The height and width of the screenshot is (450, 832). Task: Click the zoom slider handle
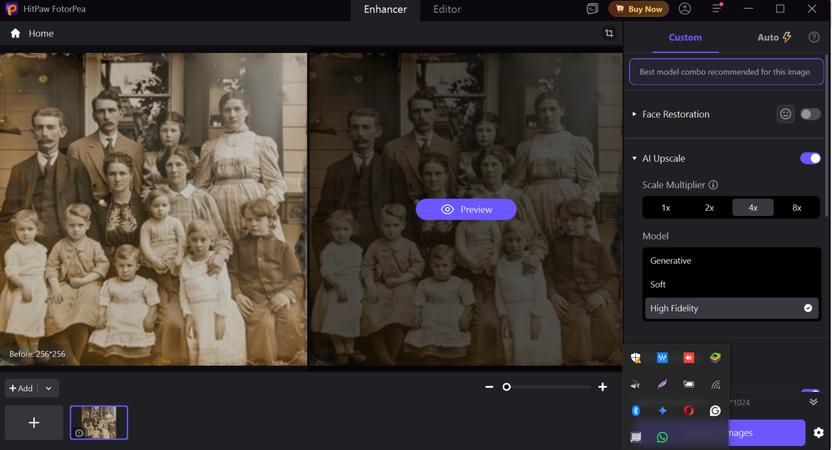tap(507, 387)
